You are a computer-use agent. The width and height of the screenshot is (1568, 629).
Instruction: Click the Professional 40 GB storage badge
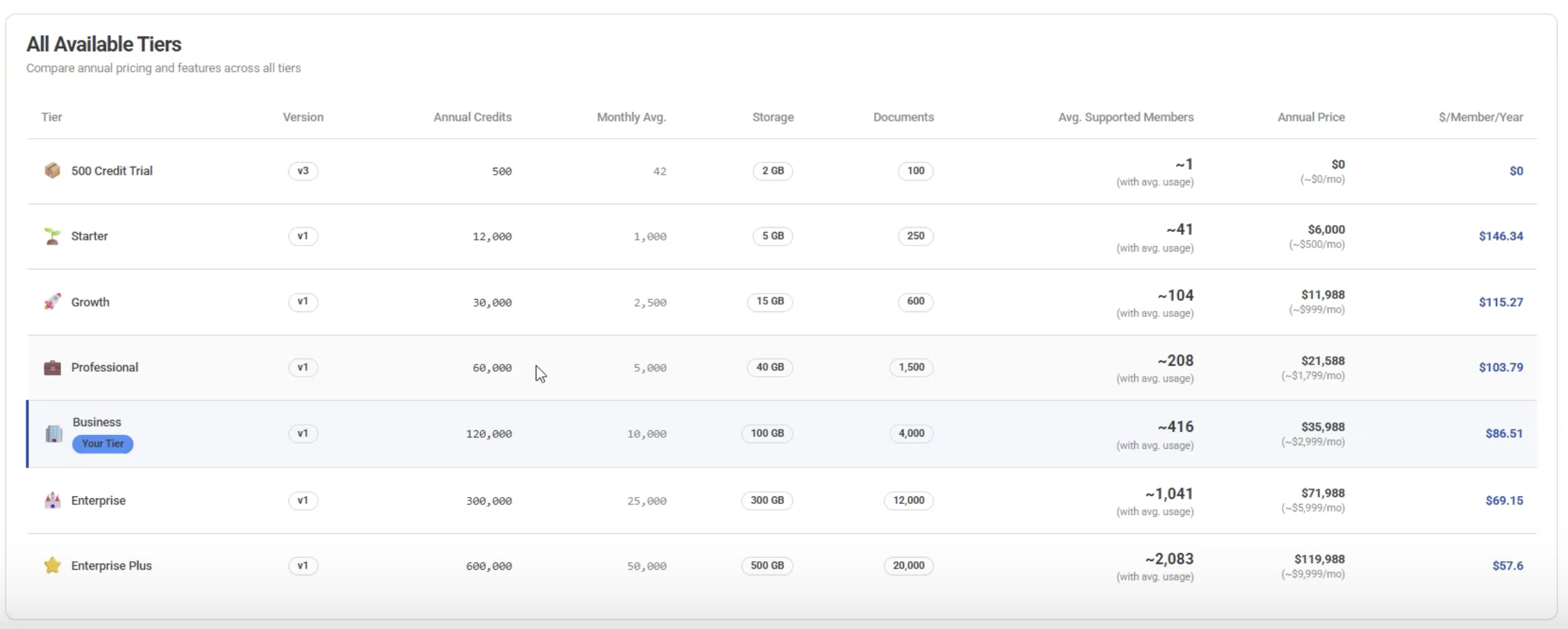(770, 368)
